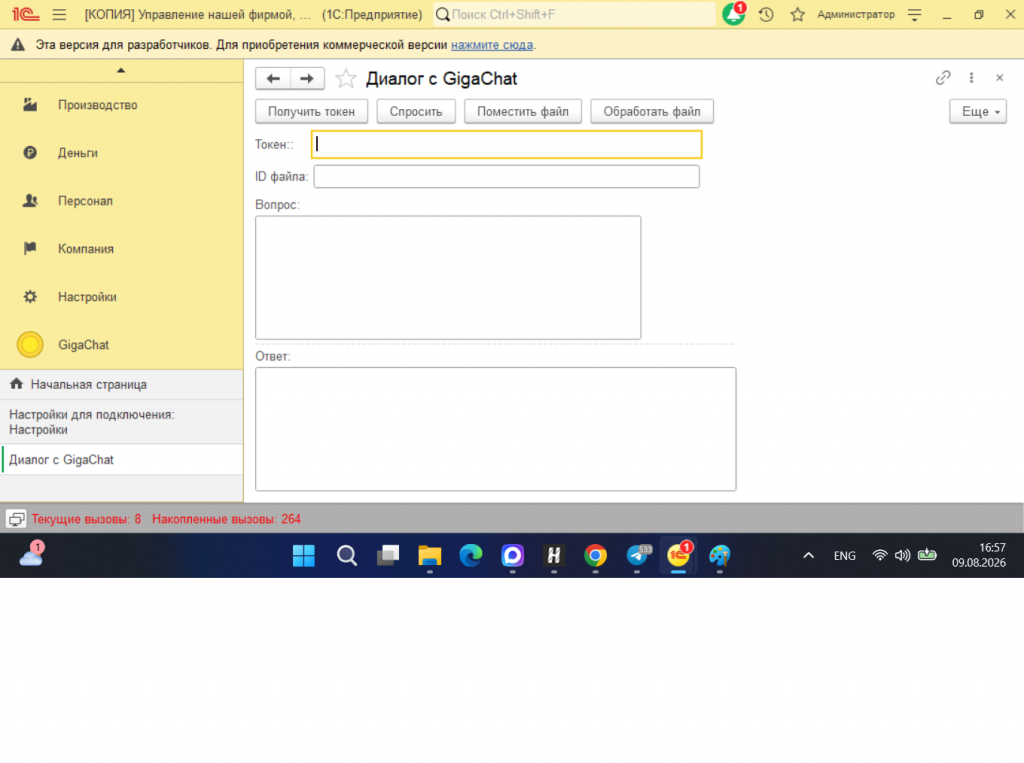Focus the ID файла input field
Image resolution: width=1024 pixels, height=763 pixels.
(x=507, y=176)
